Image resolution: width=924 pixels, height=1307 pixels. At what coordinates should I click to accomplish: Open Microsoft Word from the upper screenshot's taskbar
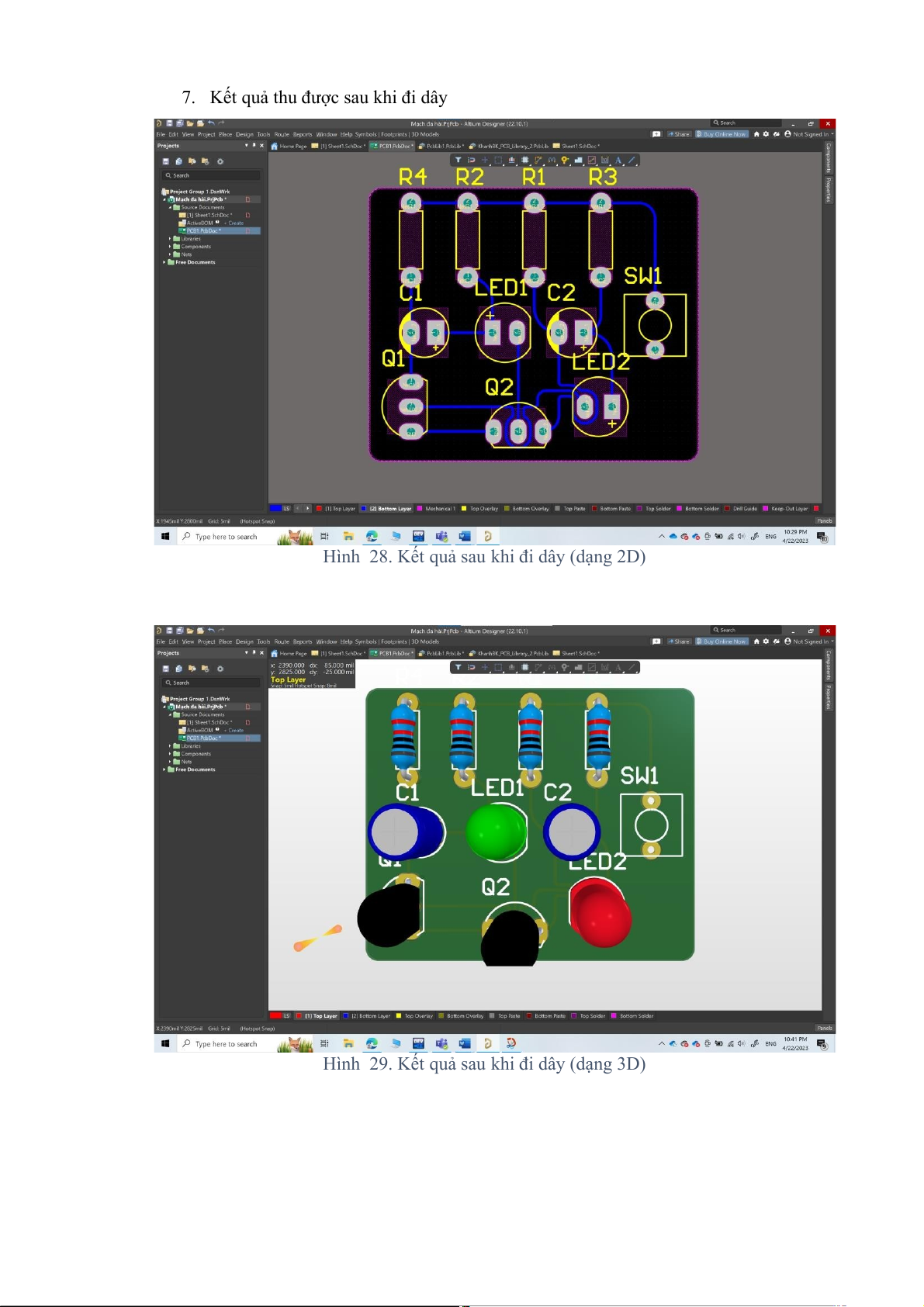pos(465,536)
